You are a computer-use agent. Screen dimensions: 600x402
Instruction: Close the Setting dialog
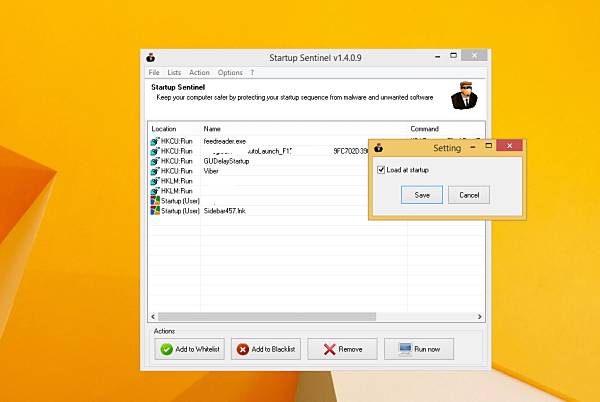(x=509, y=146)
